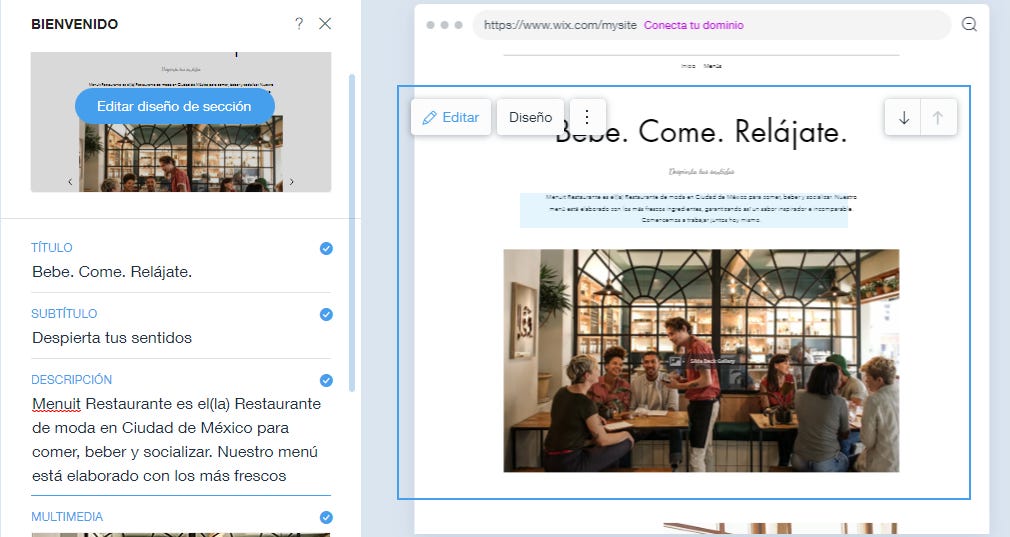Screen dimensions: 1010x537
Task: Click the MULTIMEDIA section label
Action: [67, 517]
